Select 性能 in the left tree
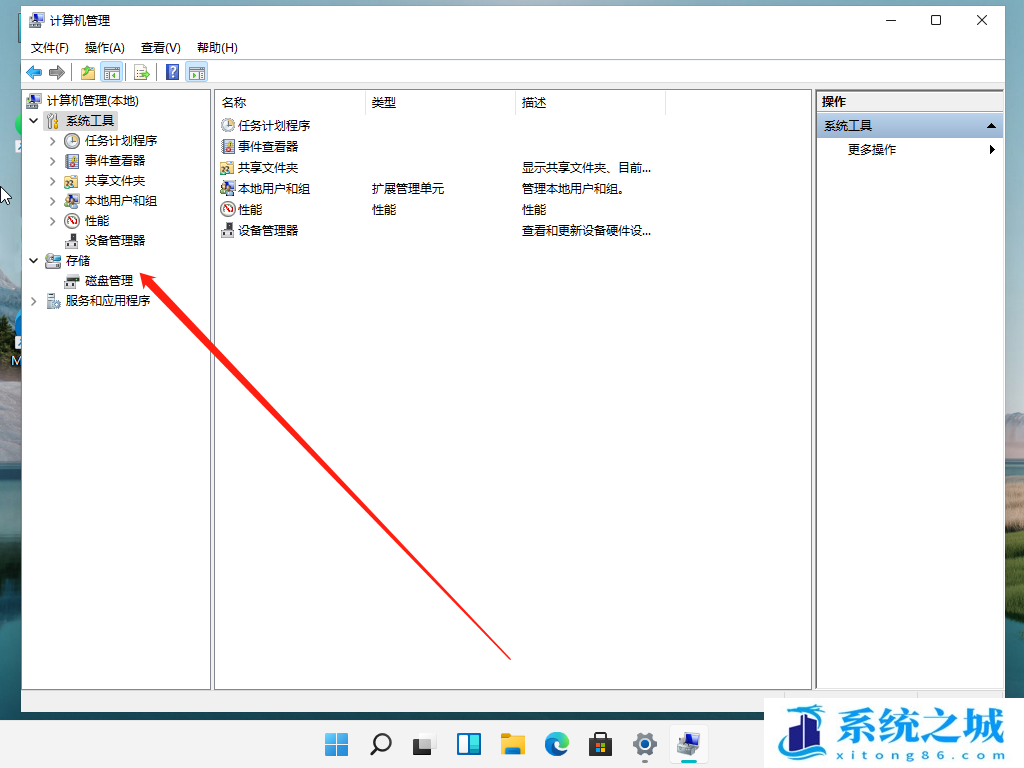This screenshot has width=1024, height=768. (97, 221)
